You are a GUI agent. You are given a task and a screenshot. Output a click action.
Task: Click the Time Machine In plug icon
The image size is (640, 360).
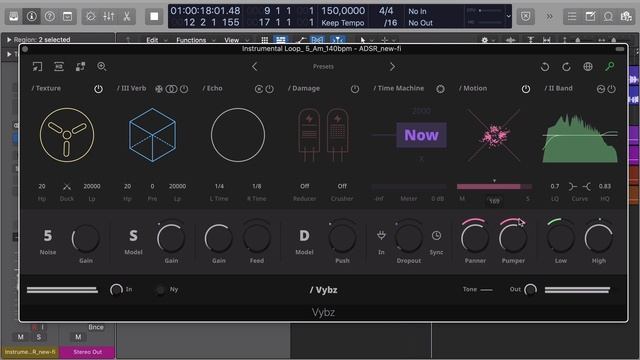(x=381, y=235)
